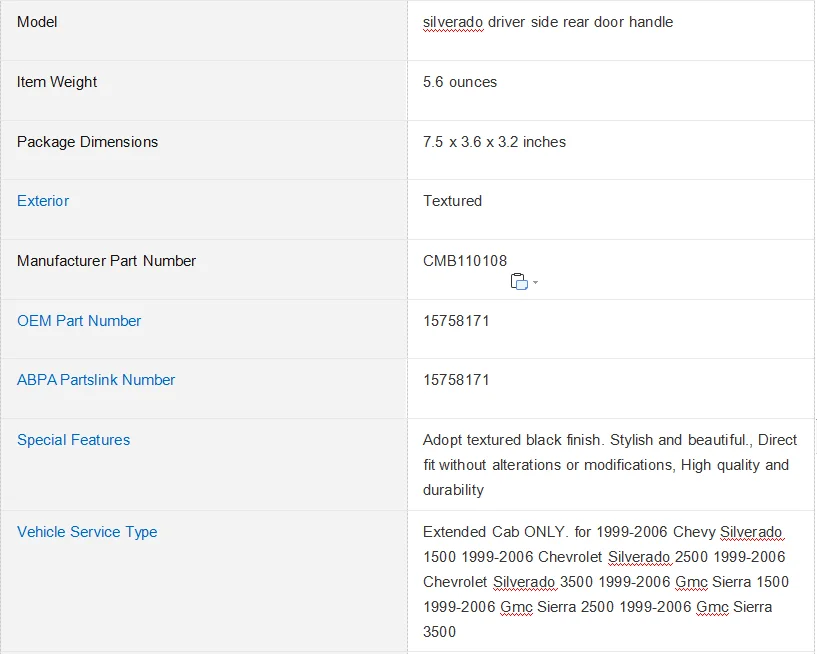Select the '5.6 ounces' value
The height and width of the screenshot is (654, 817).
click(460, 82)
